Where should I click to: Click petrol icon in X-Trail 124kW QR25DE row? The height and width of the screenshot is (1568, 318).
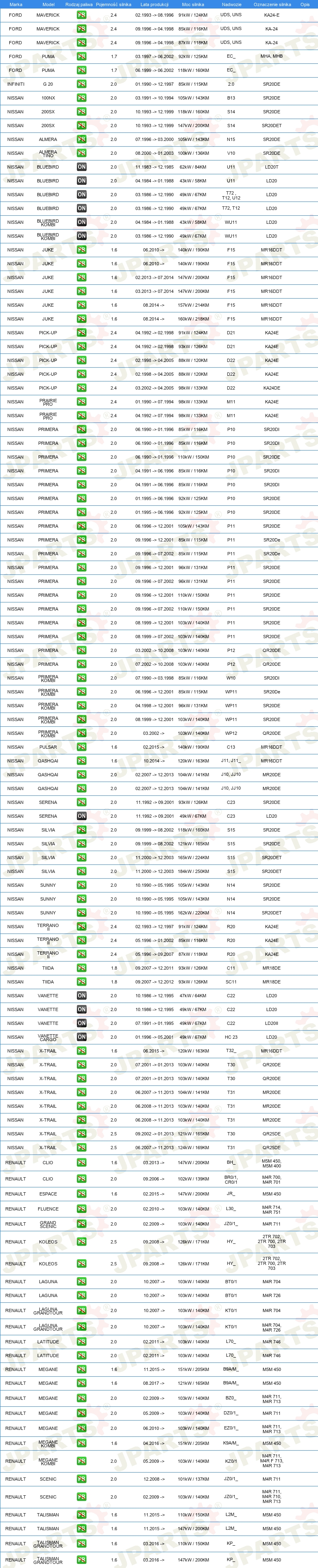[x=82, y=1148]
